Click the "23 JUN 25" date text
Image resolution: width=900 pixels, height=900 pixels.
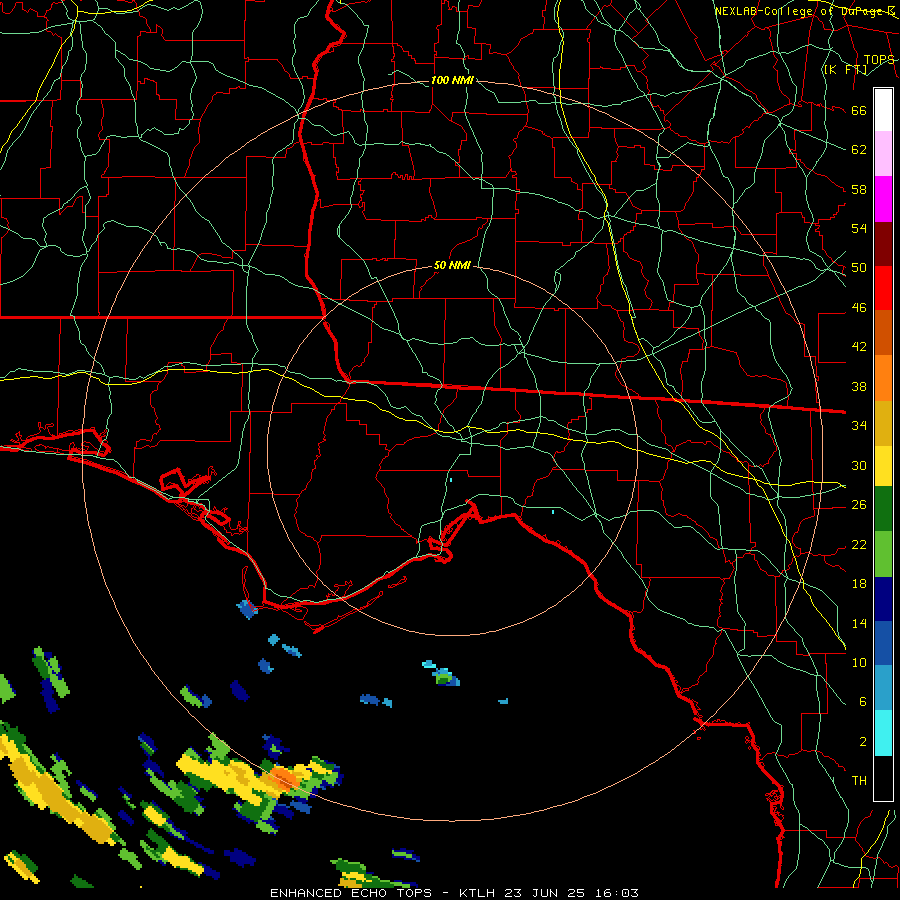544,893
